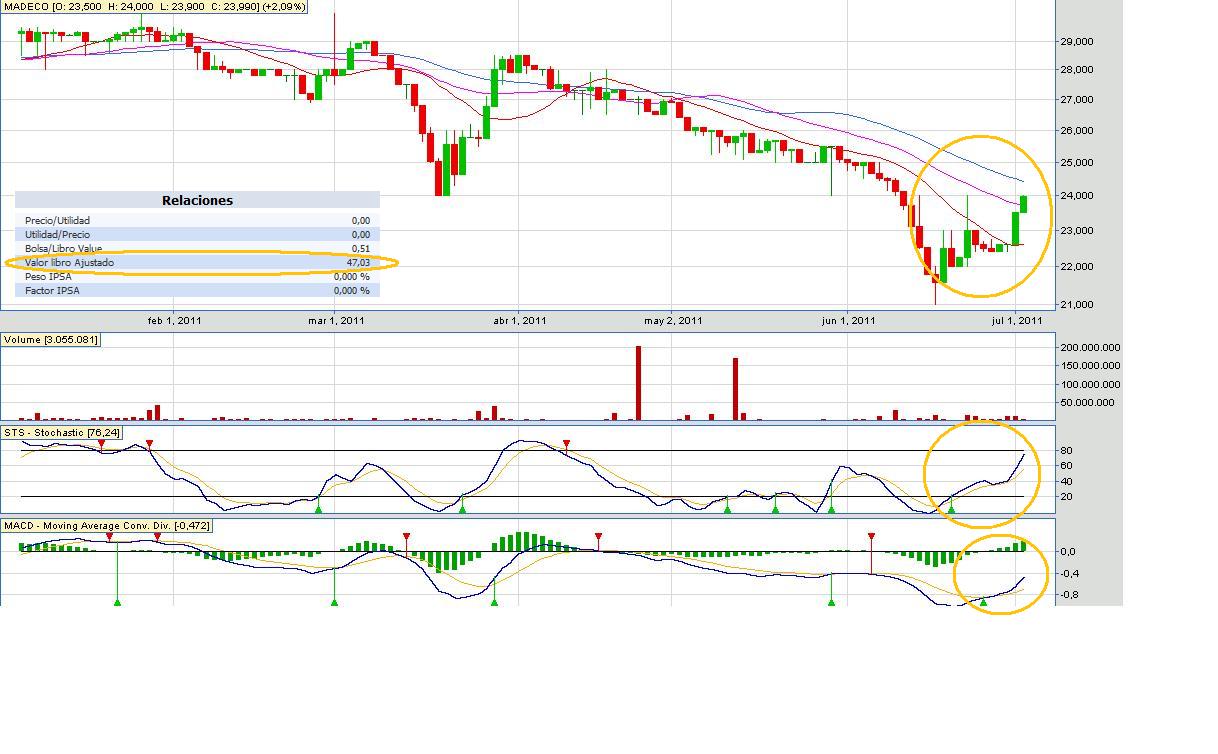
Task: Click the 23,000 price axis label
Action: click(1076, 231)
